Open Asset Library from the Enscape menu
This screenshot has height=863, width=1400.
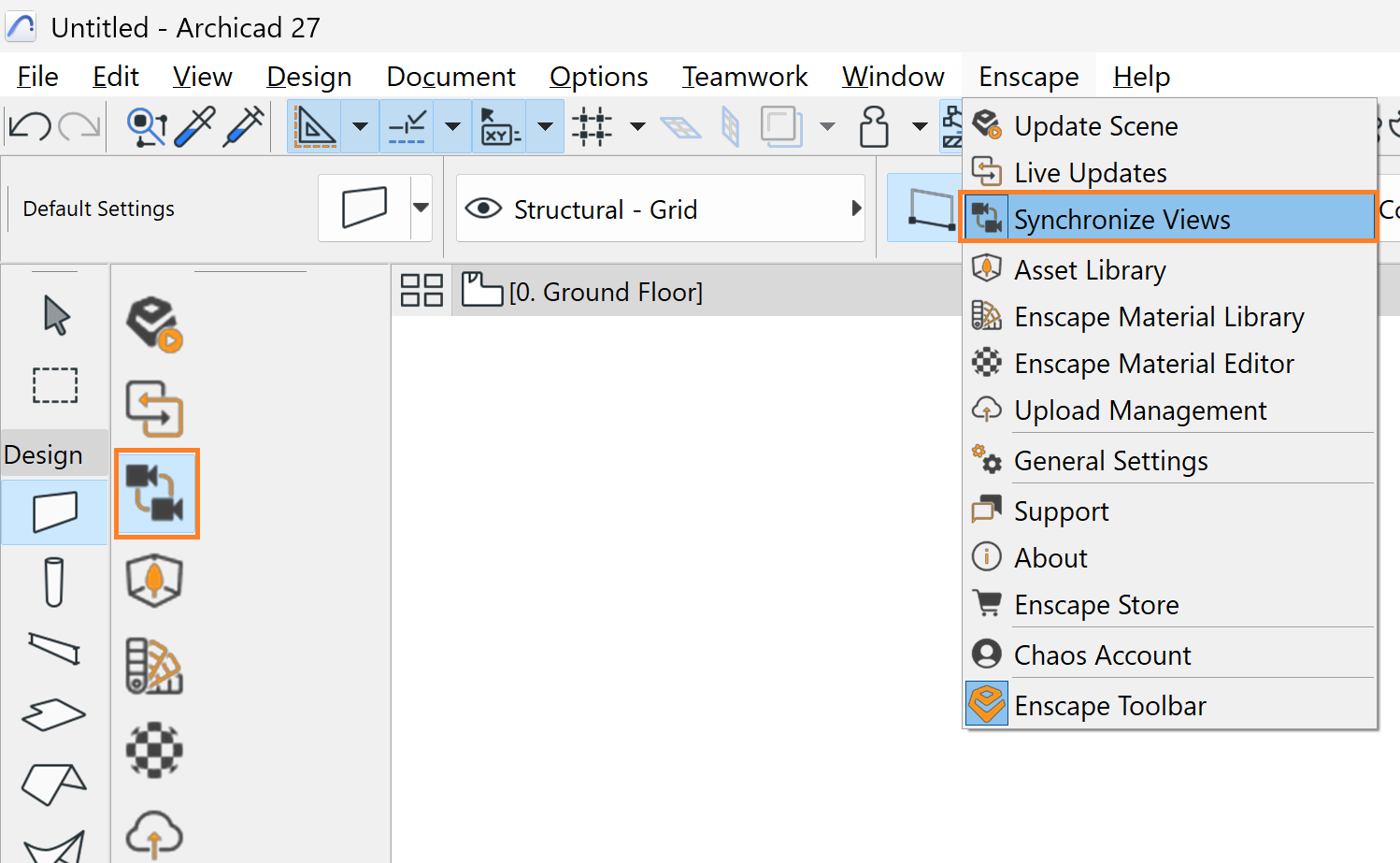pyautogui.click(x=1170, y=270)
